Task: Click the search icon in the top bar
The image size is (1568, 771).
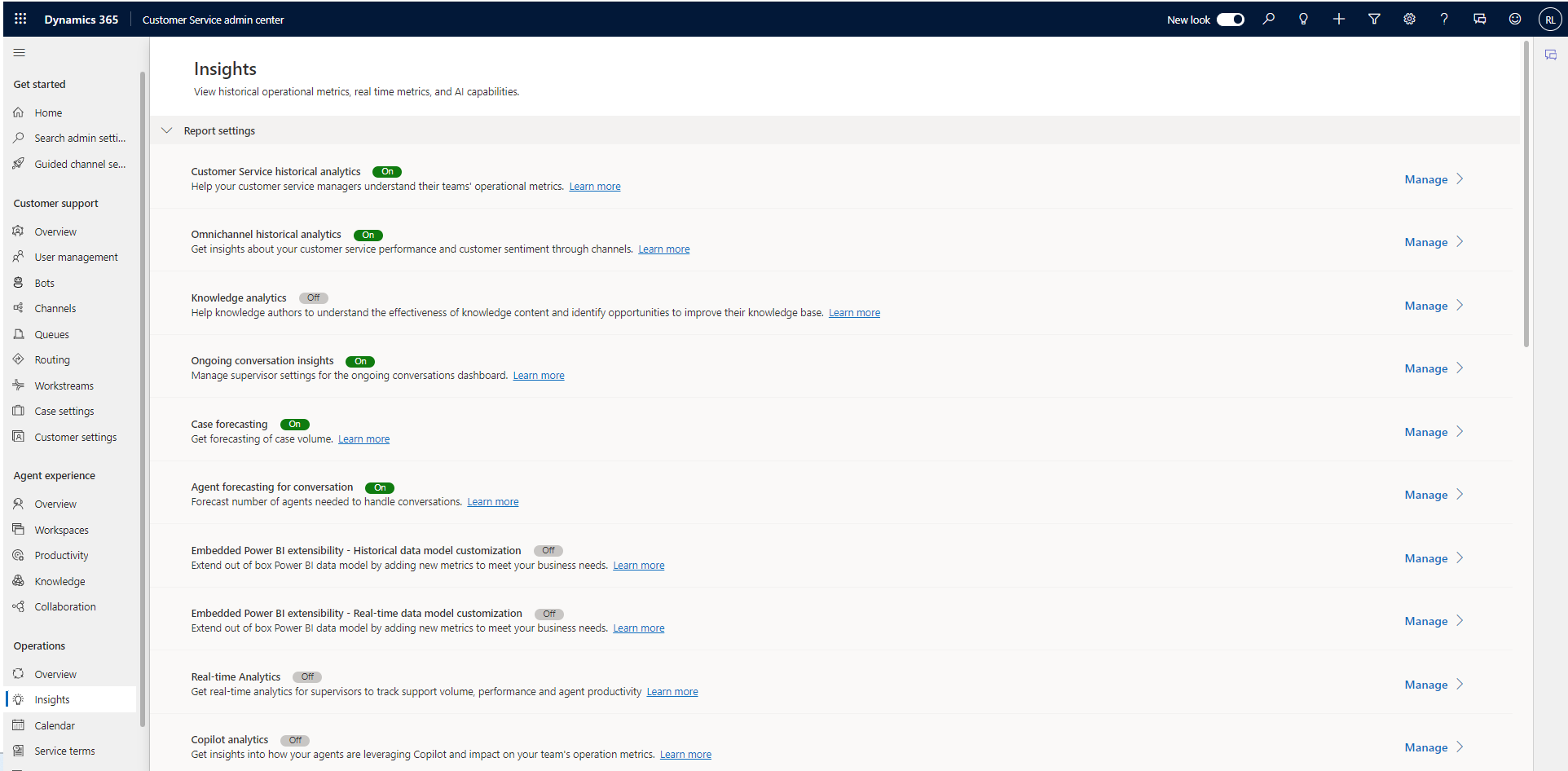Action: (x=1268, y=19)
